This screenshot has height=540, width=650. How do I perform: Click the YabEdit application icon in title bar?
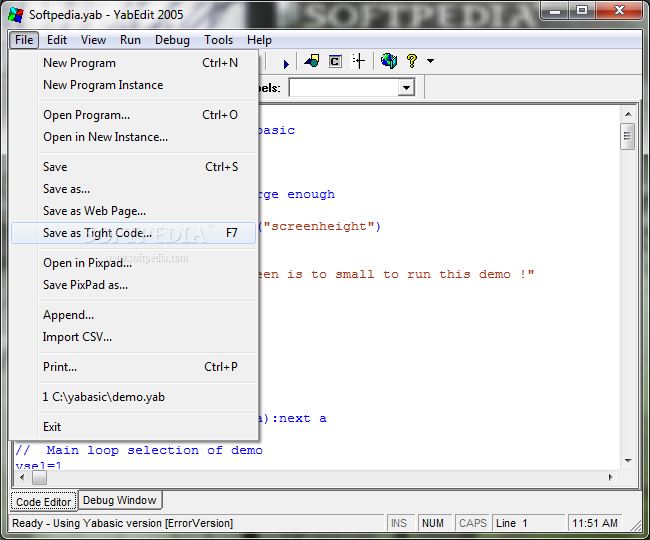(16, 15)
